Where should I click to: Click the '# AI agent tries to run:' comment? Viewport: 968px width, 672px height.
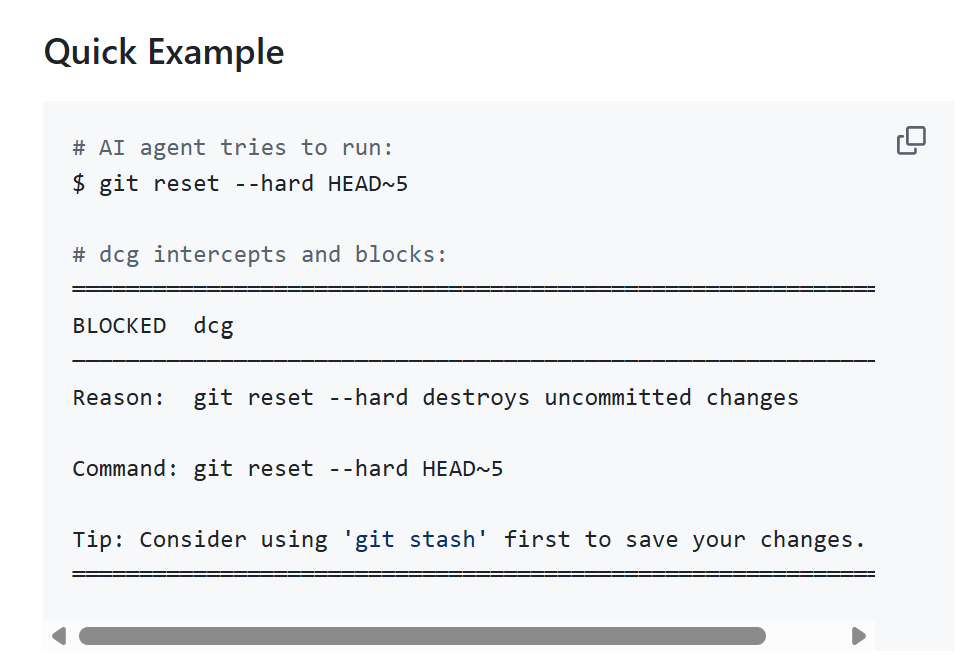point(232,148)
